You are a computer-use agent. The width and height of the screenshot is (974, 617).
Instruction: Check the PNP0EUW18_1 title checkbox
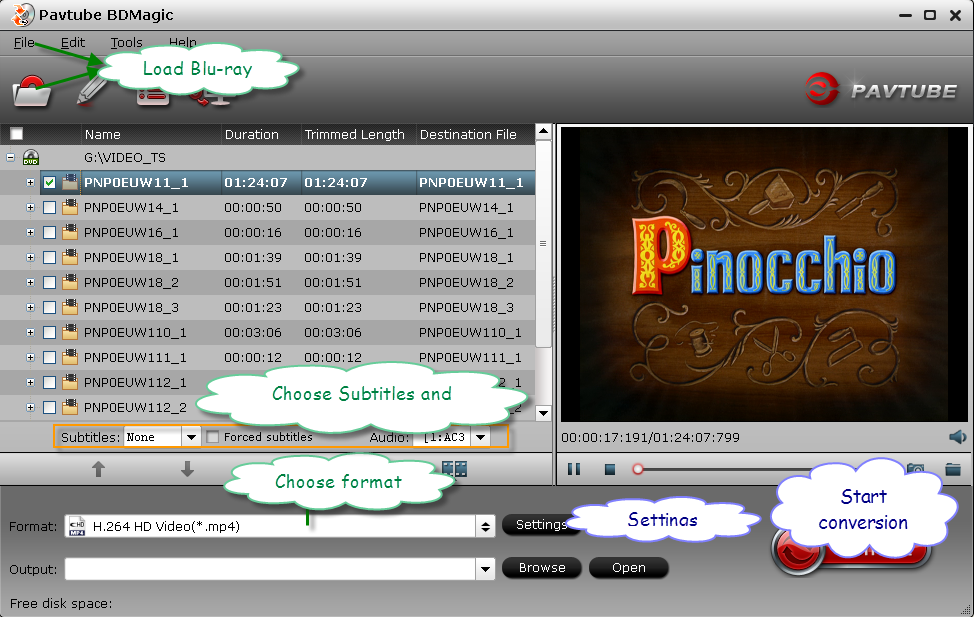pos(50,257)
